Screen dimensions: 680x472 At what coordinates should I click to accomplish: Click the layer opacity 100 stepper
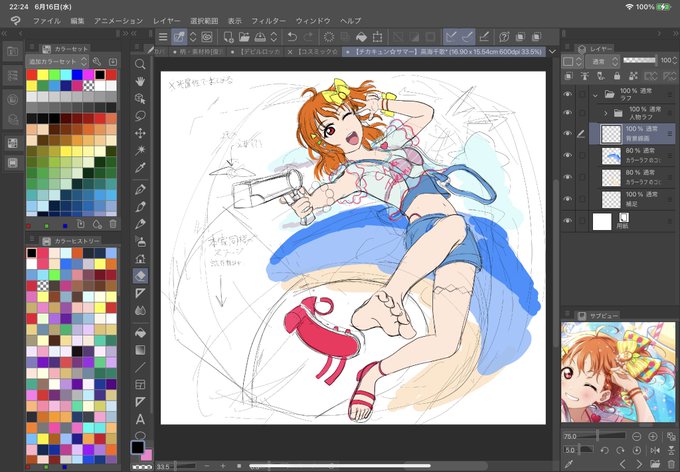[x=675, y=61]
